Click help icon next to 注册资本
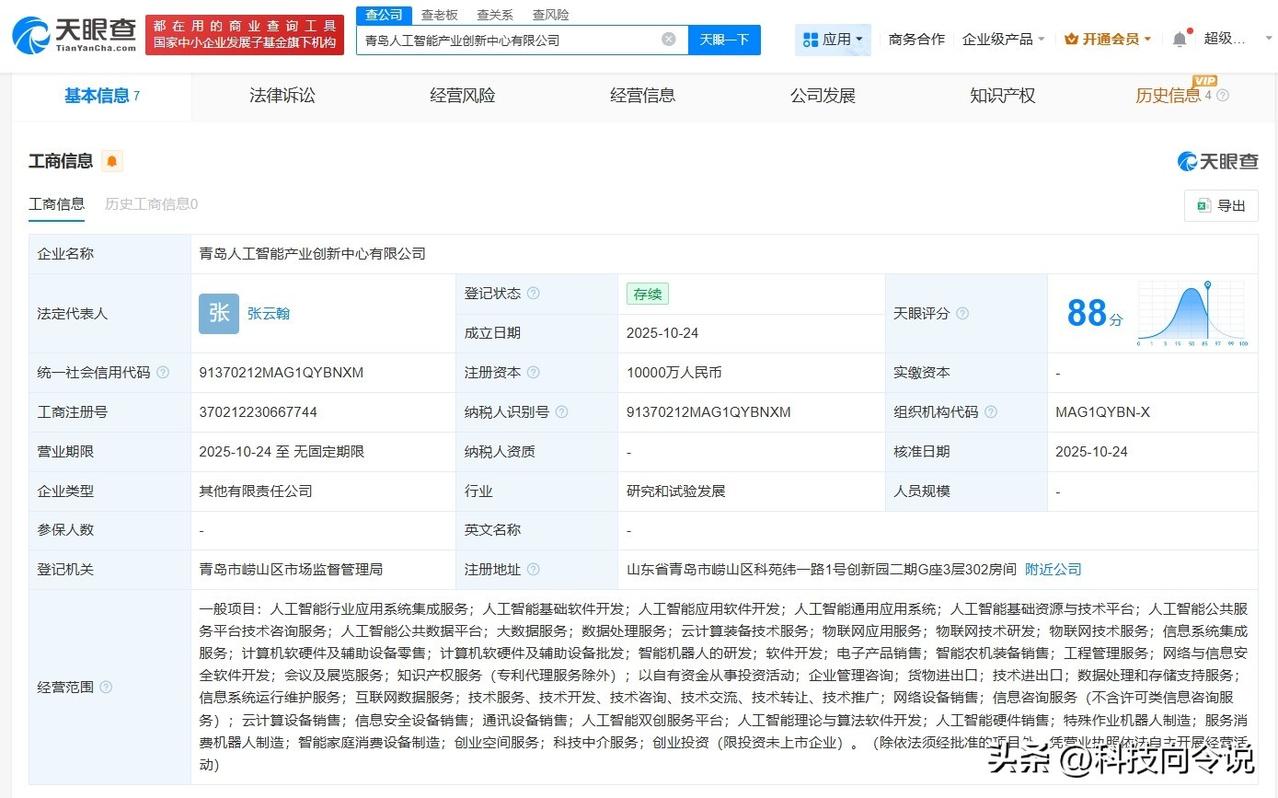The image size is (1278, 798). [x=533, y=372]
